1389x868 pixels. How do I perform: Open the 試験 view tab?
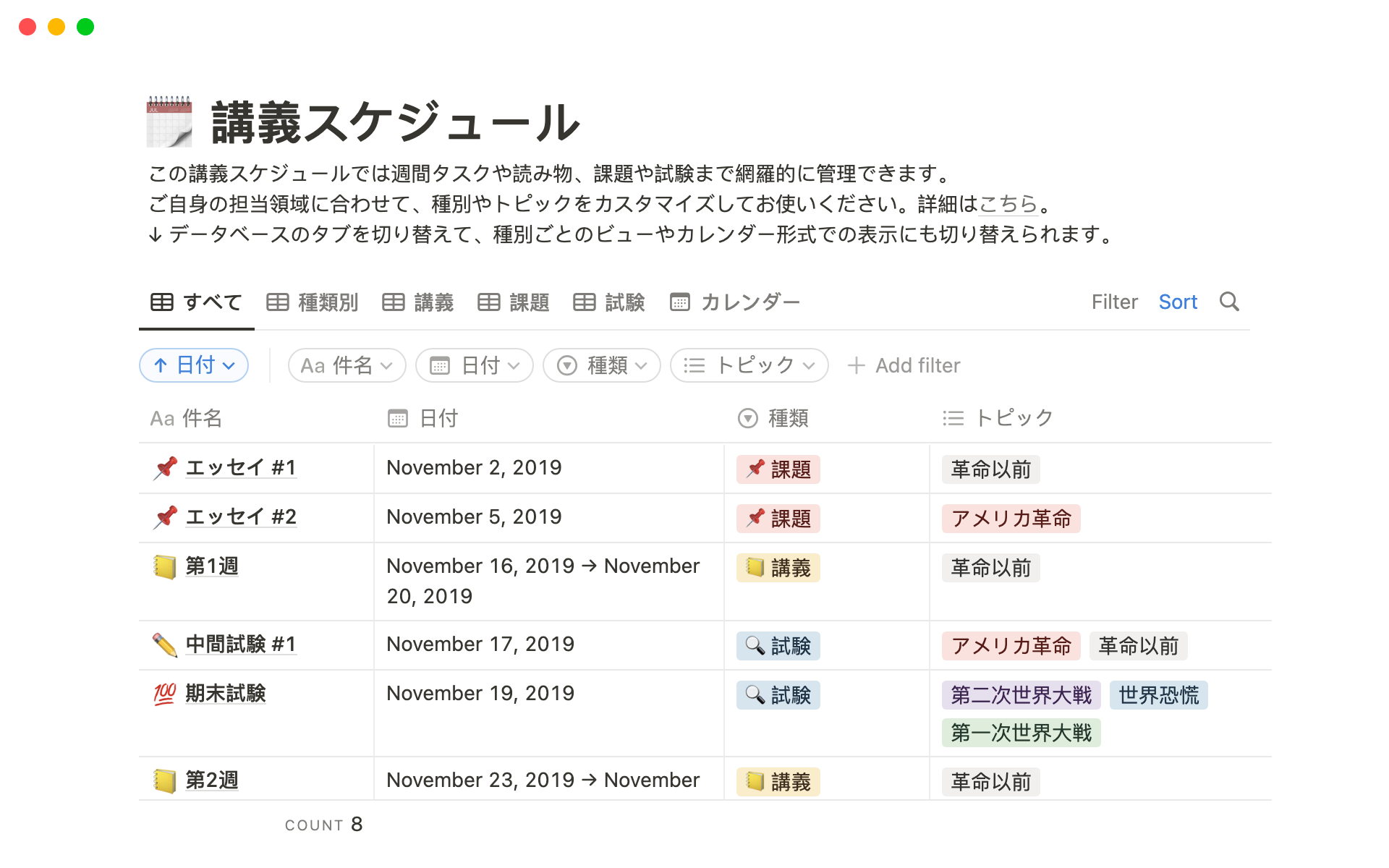click(x=609, y=302)
